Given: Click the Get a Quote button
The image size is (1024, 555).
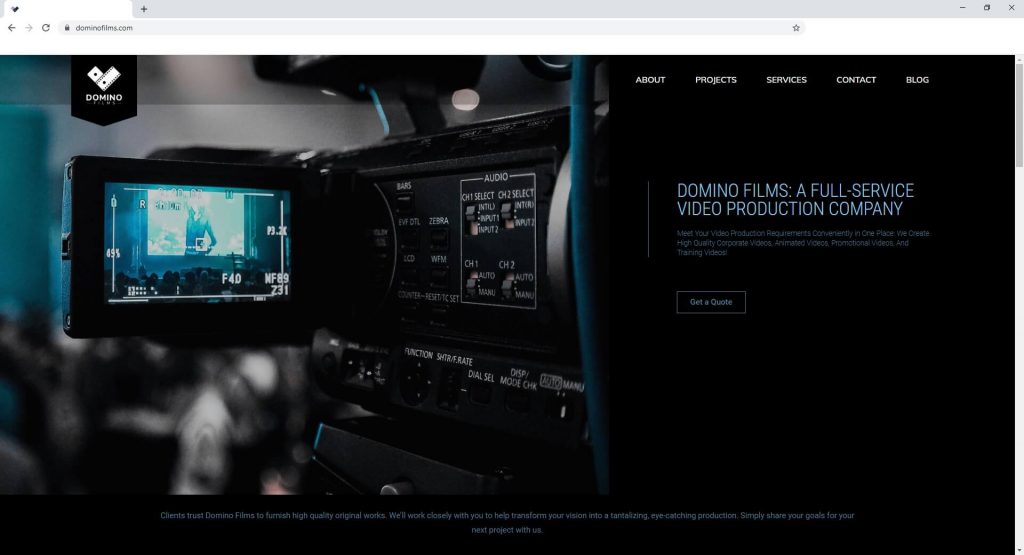Looking at the screenshot, I should [711, 302].
